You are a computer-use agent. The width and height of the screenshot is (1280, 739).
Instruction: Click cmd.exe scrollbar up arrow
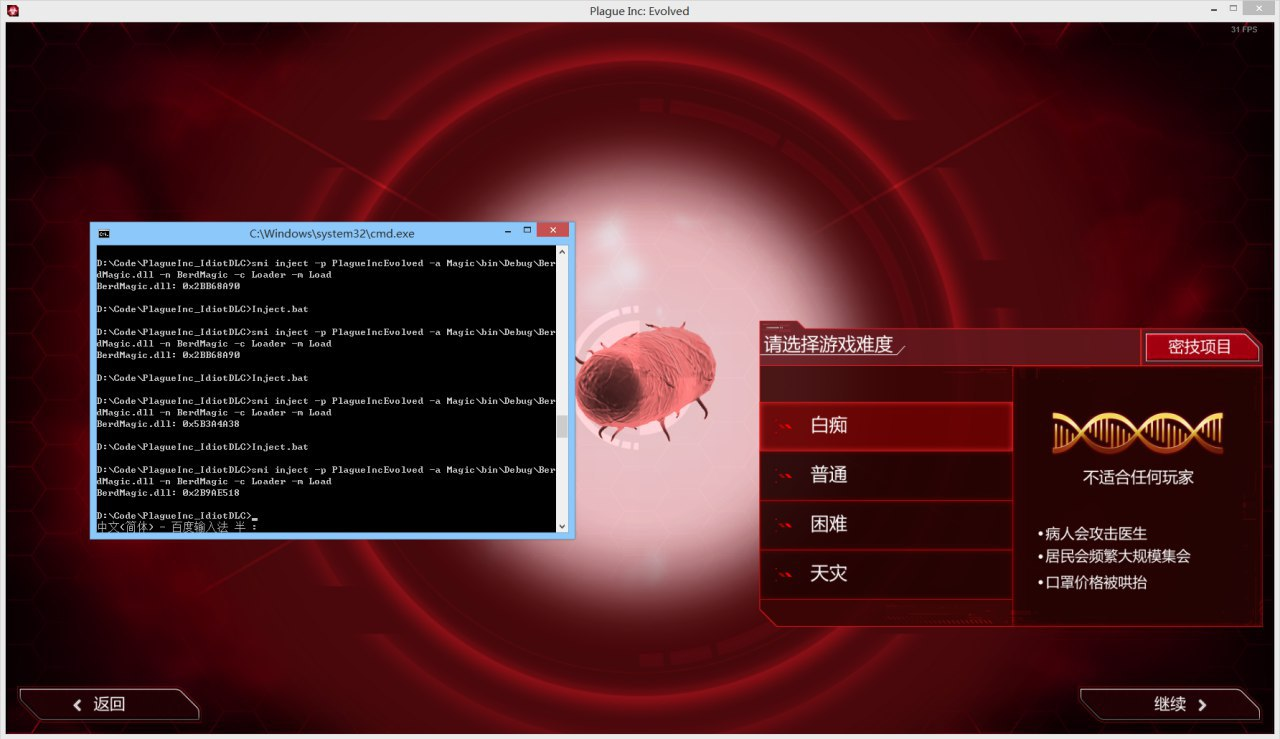[x=561, y=252]
